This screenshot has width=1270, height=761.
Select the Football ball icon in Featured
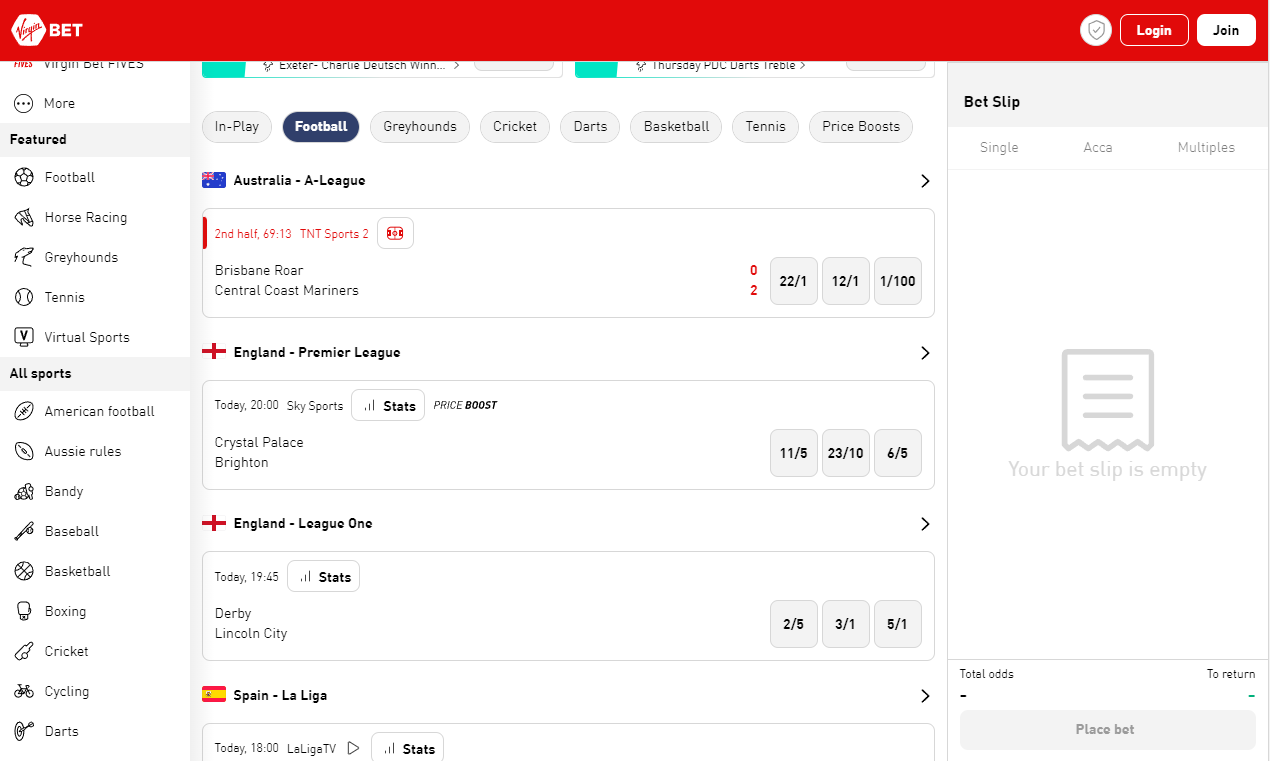24,177
